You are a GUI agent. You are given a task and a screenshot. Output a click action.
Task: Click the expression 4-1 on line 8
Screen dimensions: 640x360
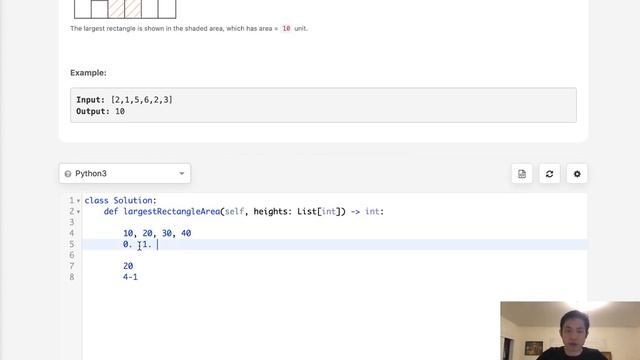point(131,277)
